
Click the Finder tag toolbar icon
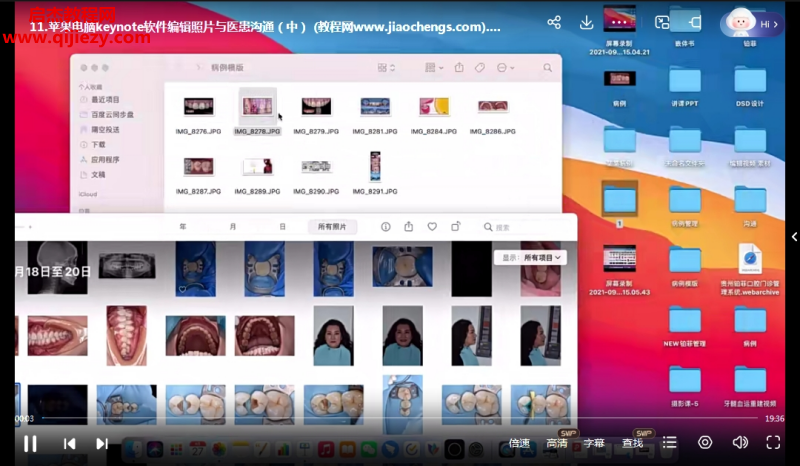(x=480, y=67)
